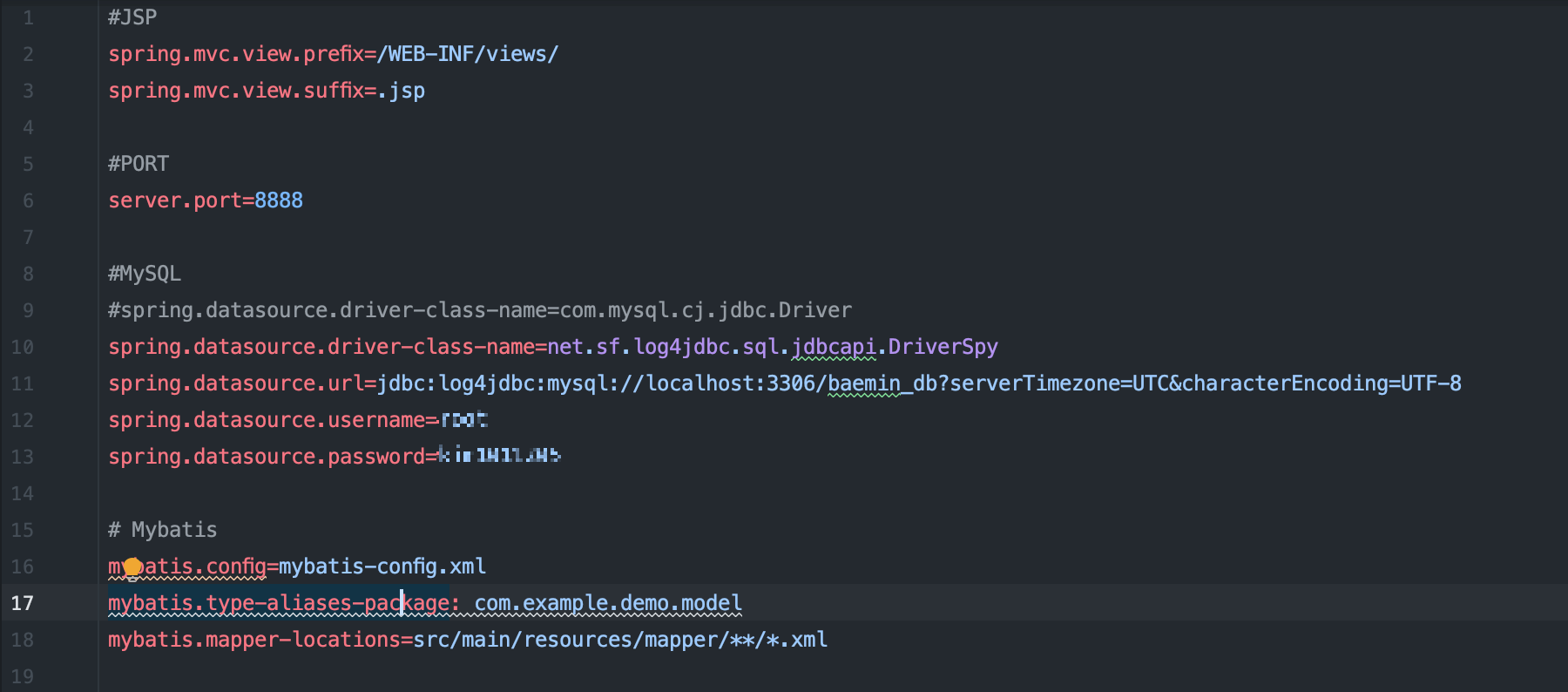The width and height of the screenshot is (1568, 692).
Task: Click the localhost:3306 host portion
Action: (730, 383)
